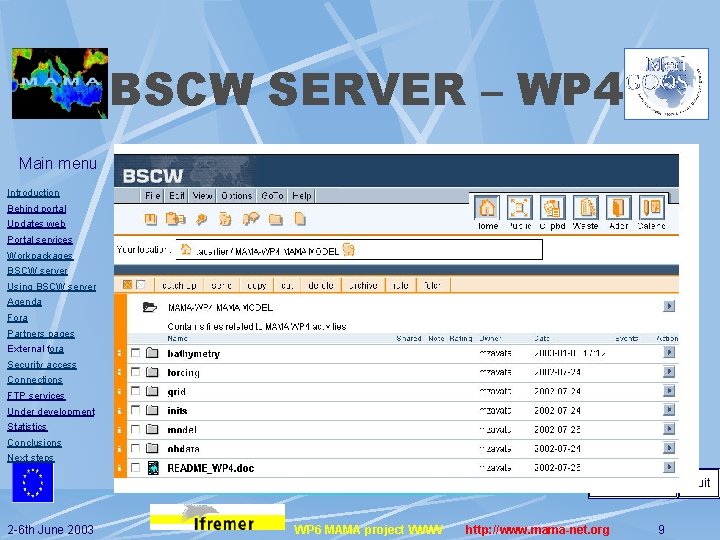Open action arrow for model row
This screenshot has width=720, height=540.
click(x=669, y=429)
